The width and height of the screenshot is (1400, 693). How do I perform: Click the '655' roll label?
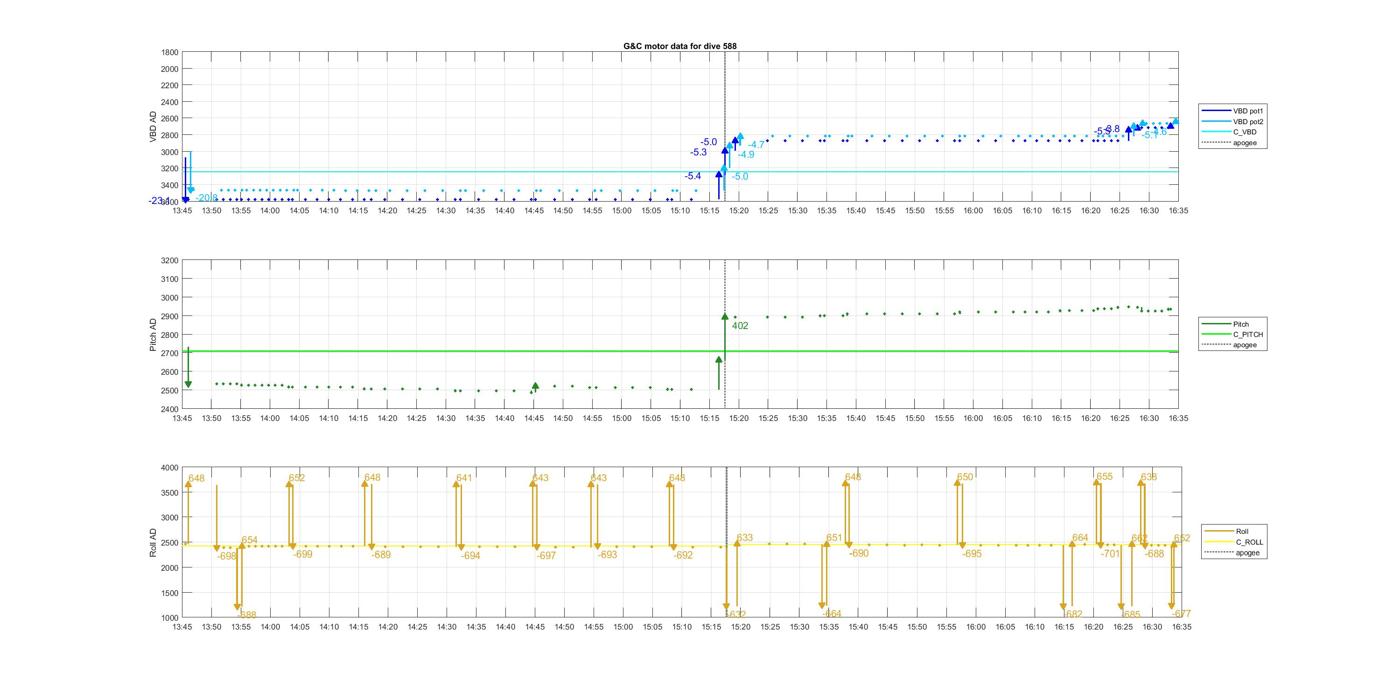(x=1105, y=477)
